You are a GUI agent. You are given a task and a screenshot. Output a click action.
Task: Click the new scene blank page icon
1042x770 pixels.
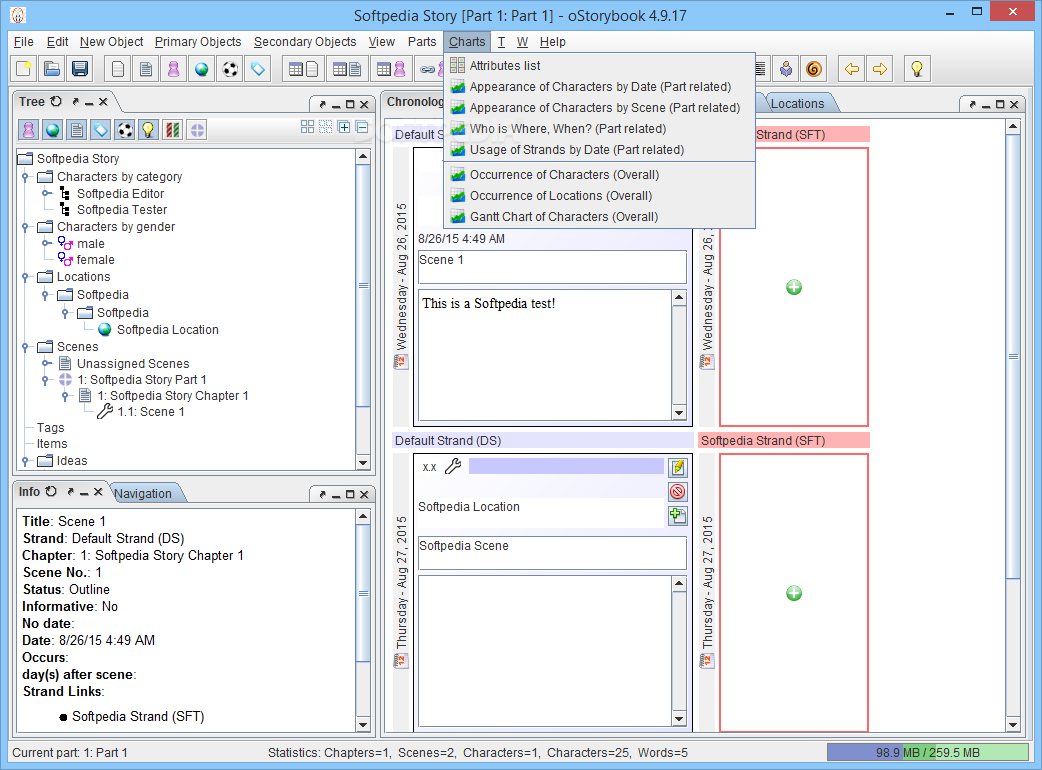coord(118,69)
